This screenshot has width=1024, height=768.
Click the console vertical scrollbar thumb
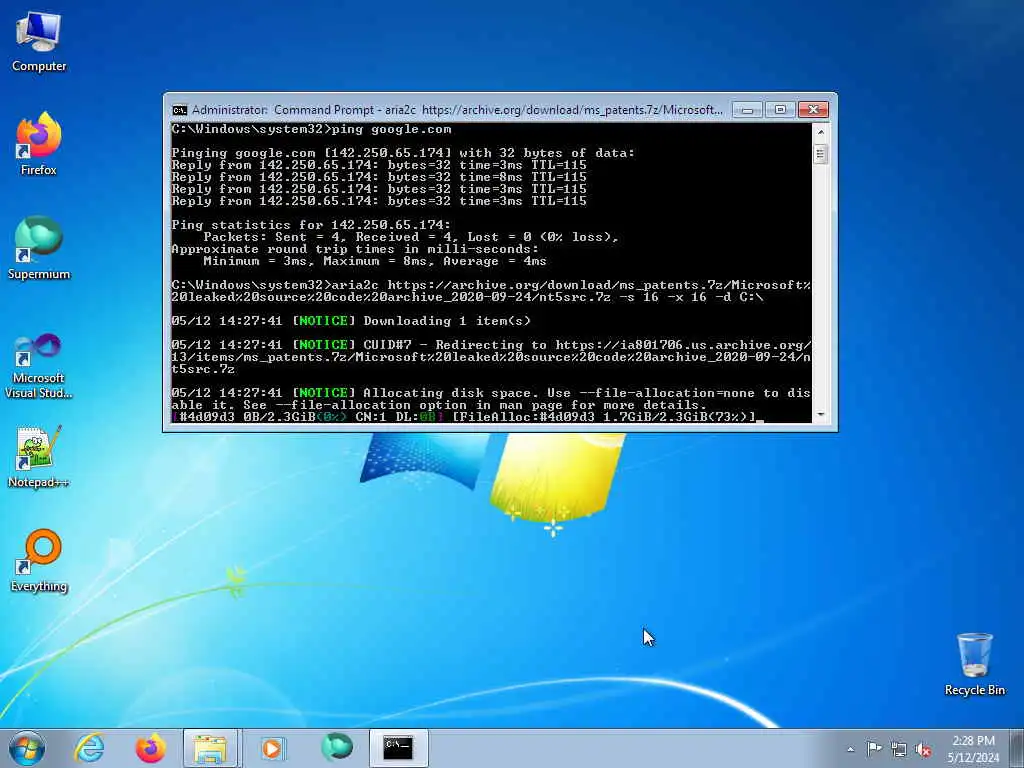click(821, 155)
